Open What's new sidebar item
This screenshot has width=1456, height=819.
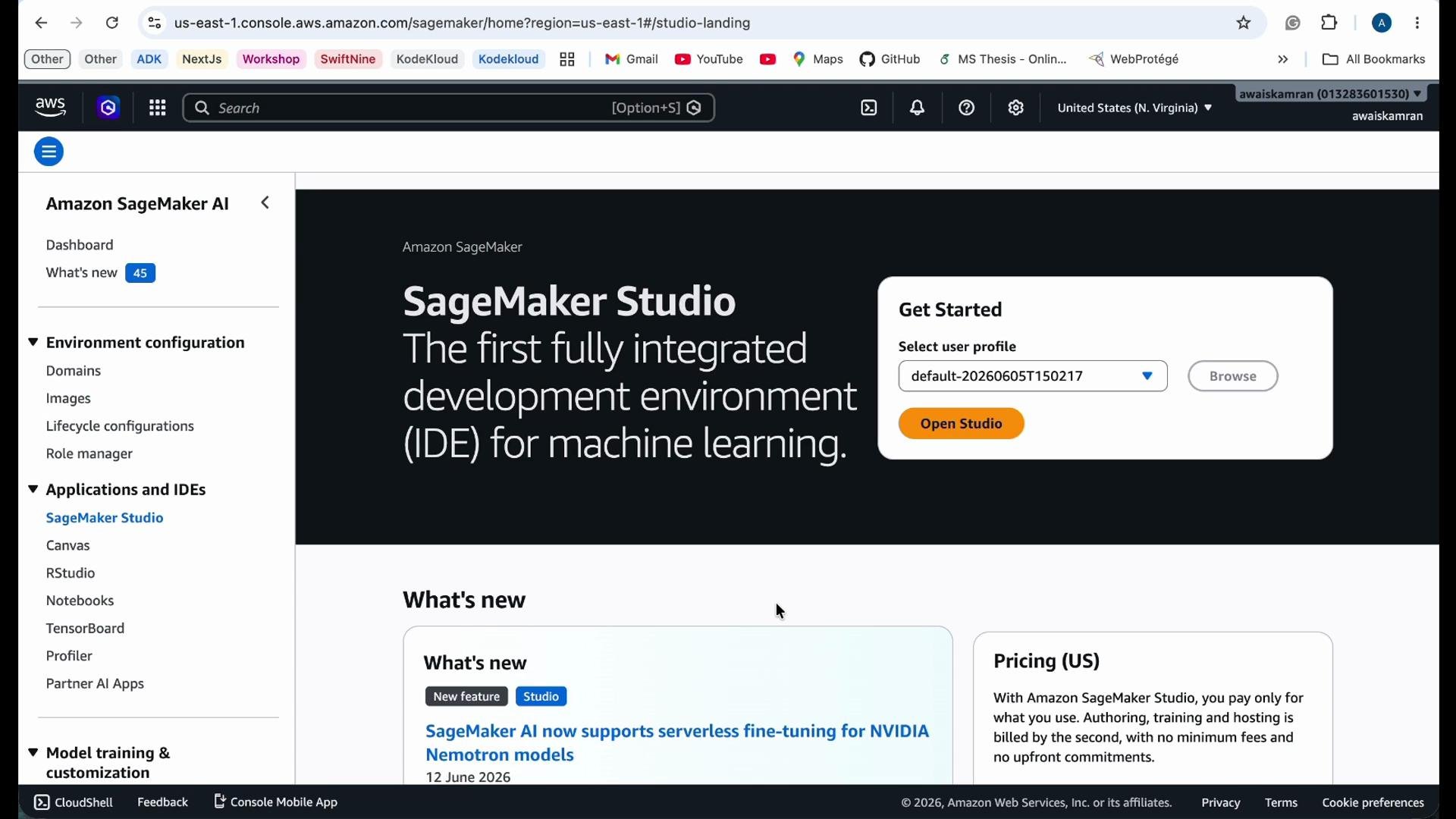[x=81, y=273]
